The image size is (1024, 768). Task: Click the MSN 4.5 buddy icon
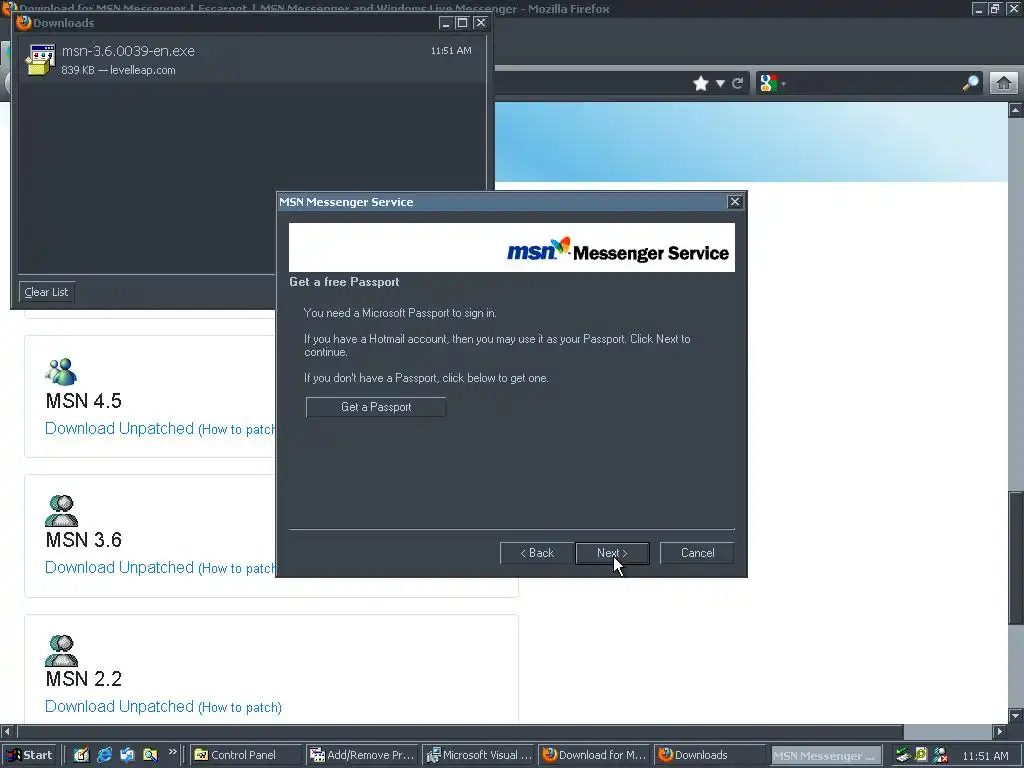61,372
